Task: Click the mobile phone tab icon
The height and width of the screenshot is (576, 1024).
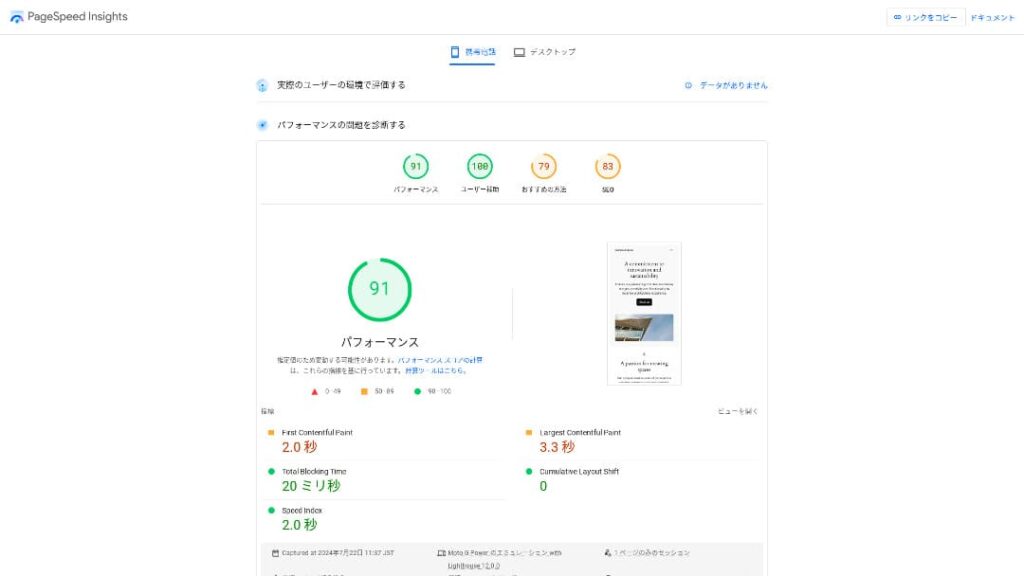Action: pos(455,52)
